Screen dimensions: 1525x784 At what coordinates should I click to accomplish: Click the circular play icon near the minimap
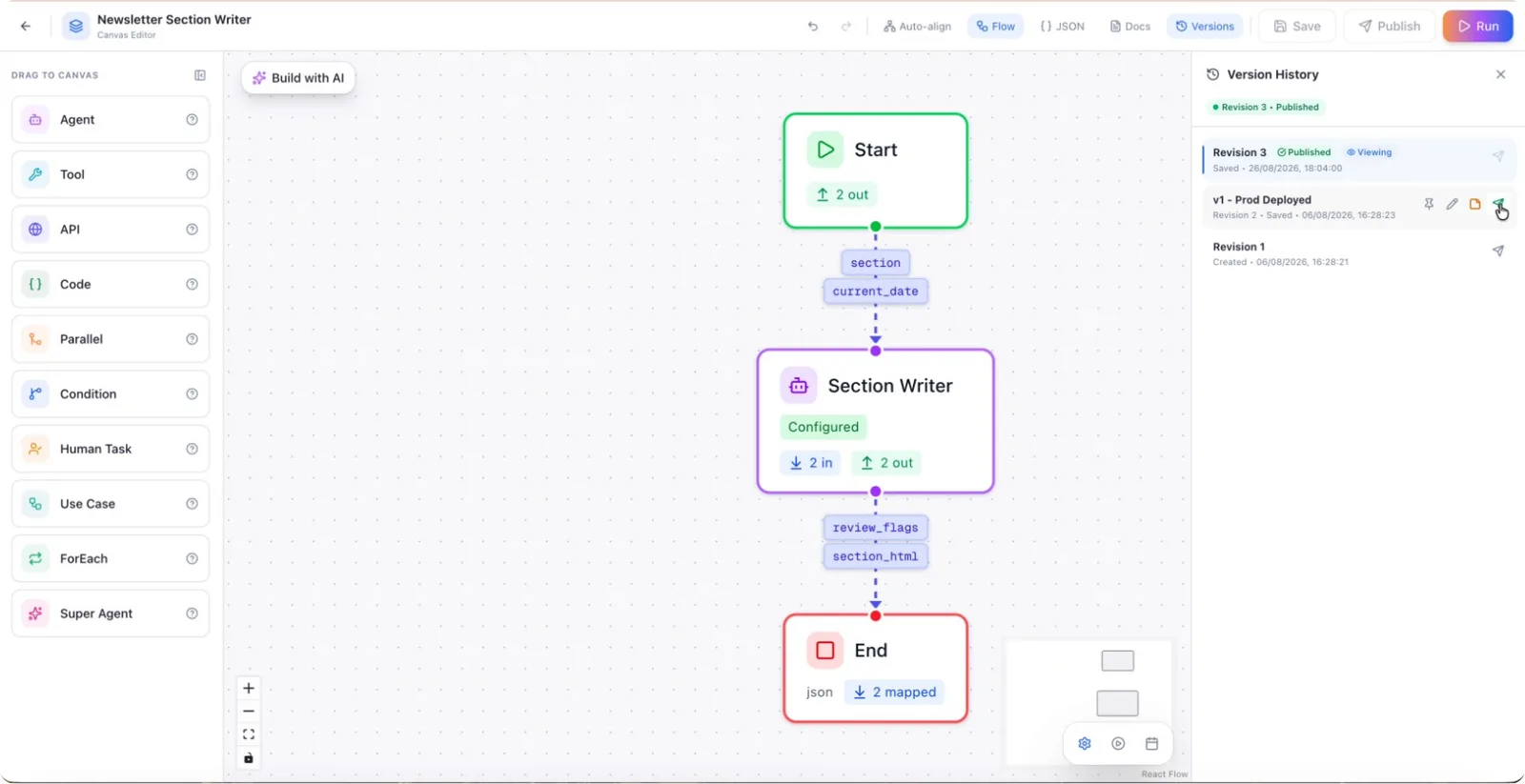[x=1118, y=744]
